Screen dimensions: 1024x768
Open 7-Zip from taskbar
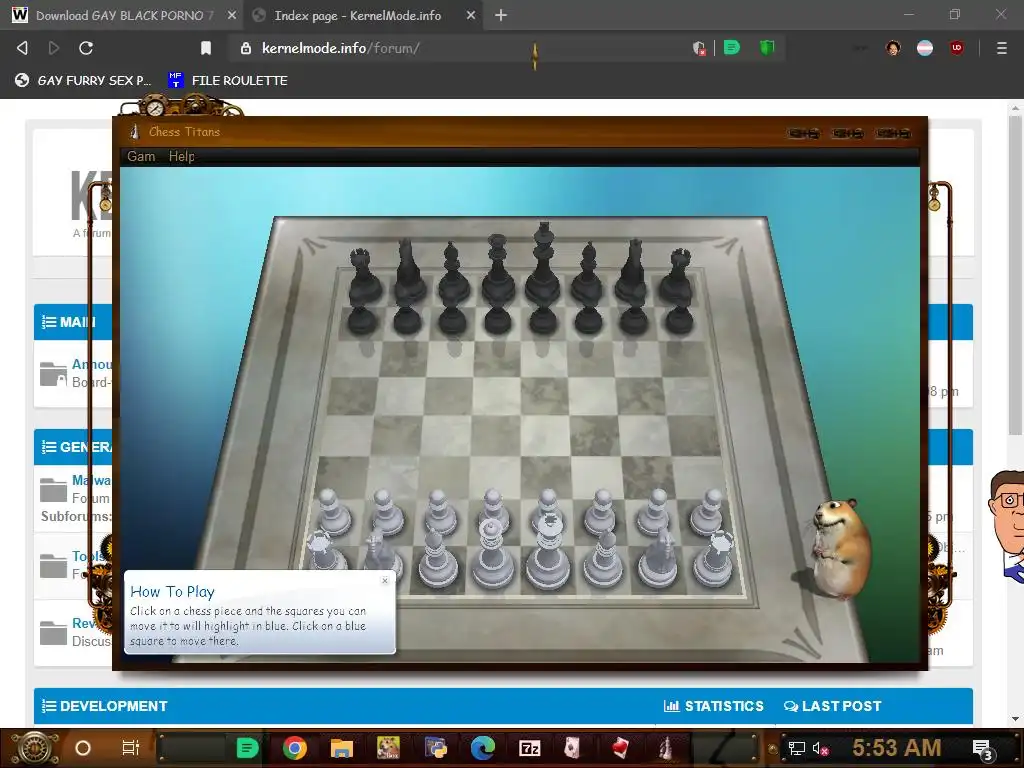tap(530, 748)
